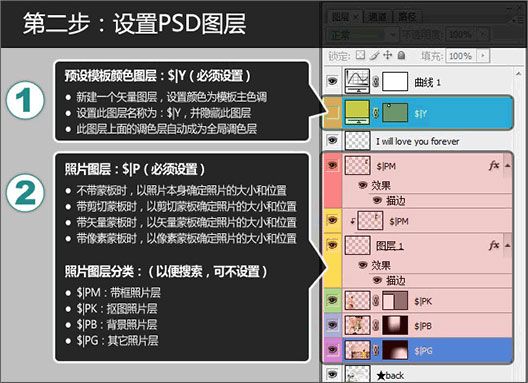Click the link icon on $|PK layer
The image size is (528, 383).
376,301
